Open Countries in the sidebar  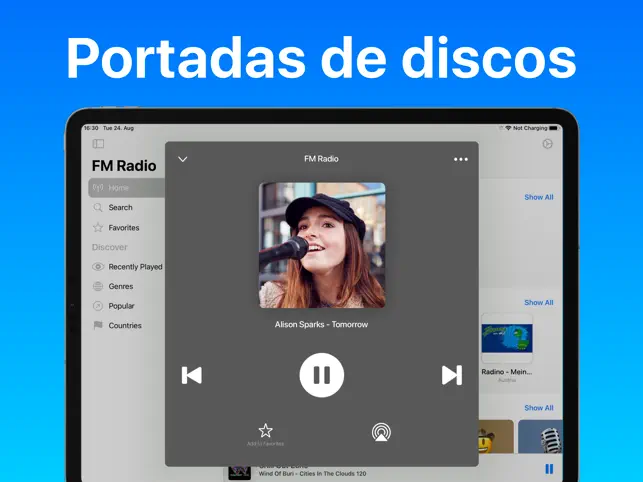click(127, 325)
